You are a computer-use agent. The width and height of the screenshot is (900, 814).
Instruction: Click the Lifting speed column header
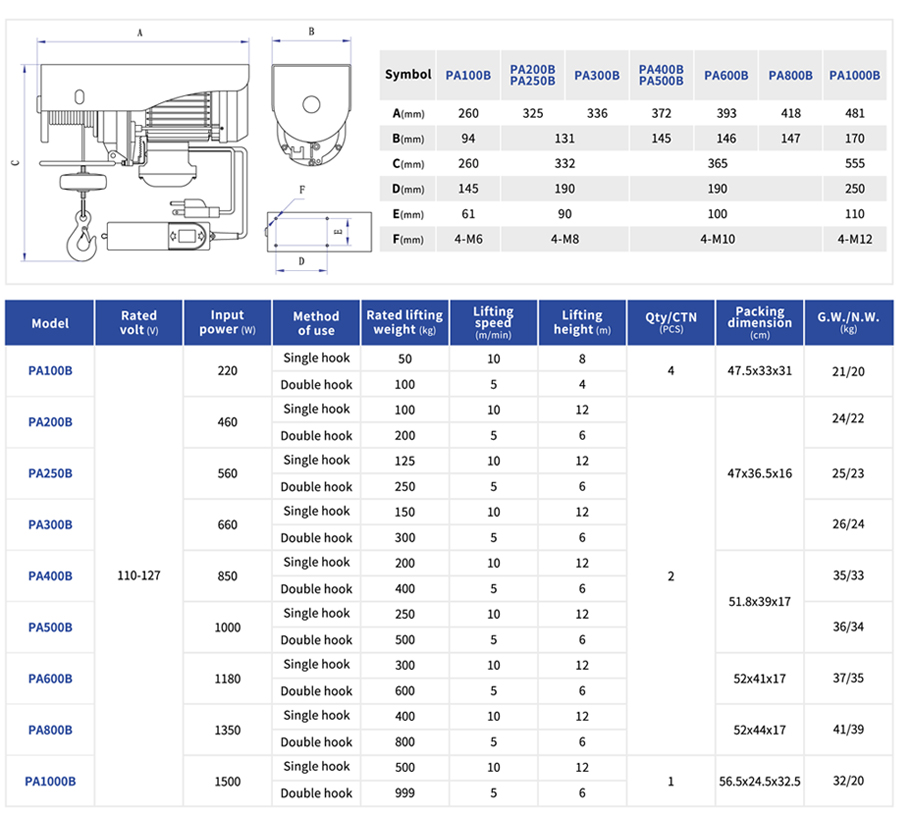coord(493,323)
